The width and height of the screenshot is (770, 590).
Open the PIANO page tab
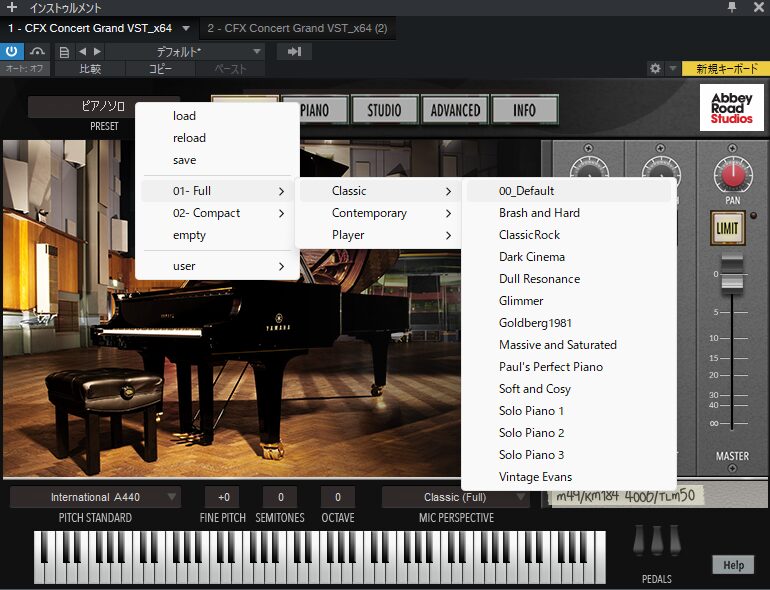pyautogui.click(x=314, y=110)
